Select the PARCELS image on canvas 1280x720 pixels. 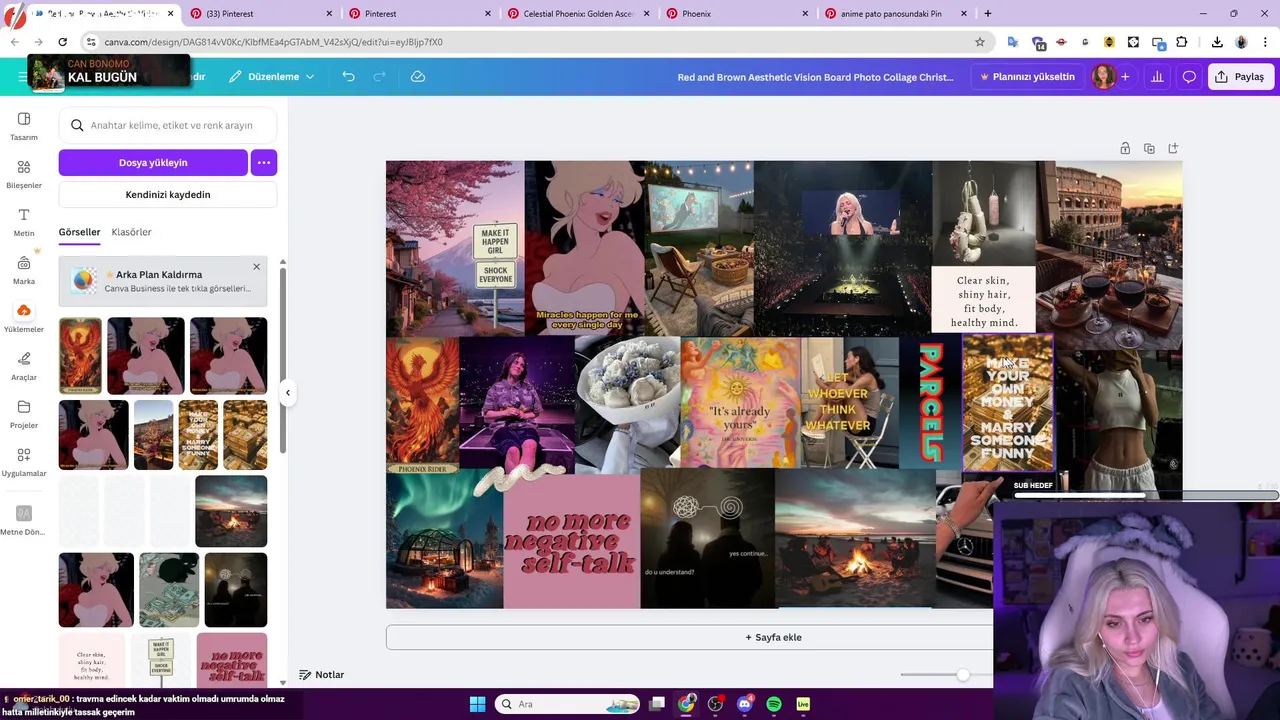coord(930,403)
